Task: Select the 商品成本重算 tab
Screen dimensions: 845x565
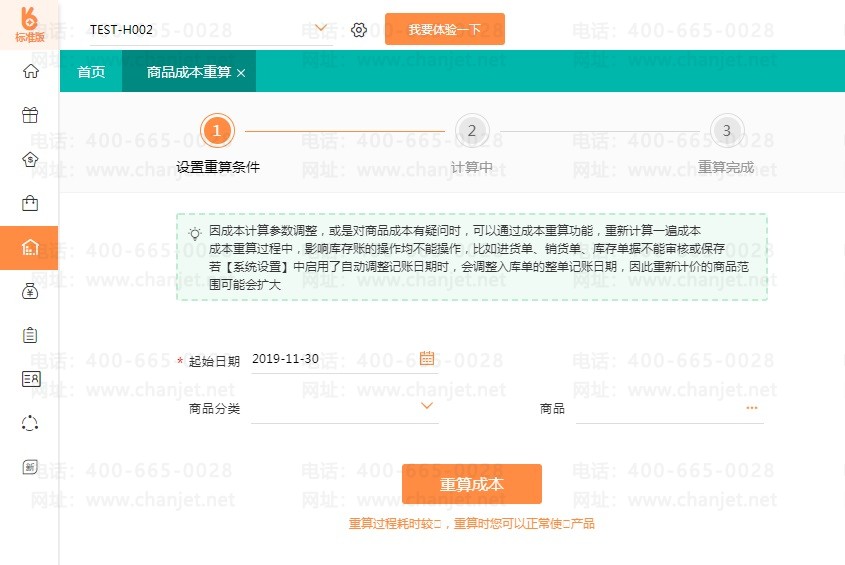Action: click(x=189, y=72)
